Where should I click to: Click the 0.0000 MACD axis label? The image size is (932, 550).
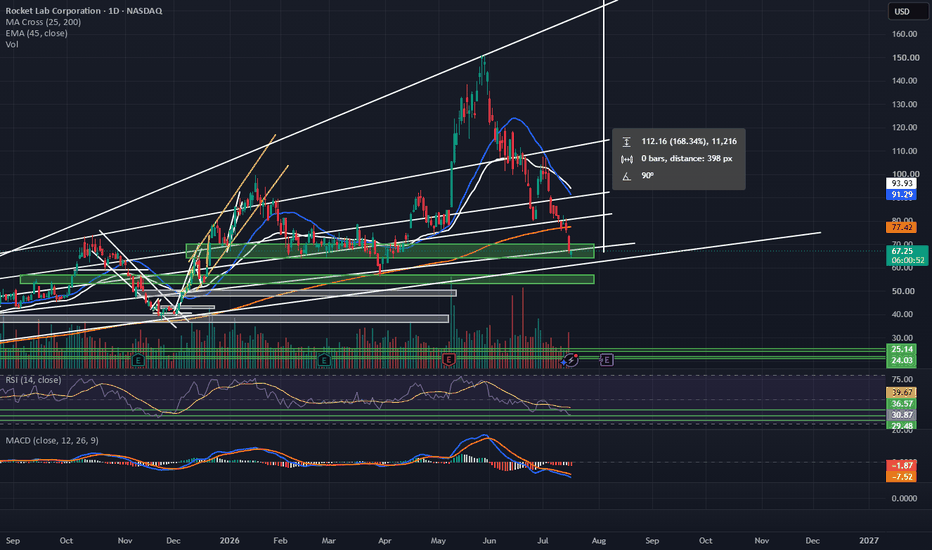click(x=904, y=498)
